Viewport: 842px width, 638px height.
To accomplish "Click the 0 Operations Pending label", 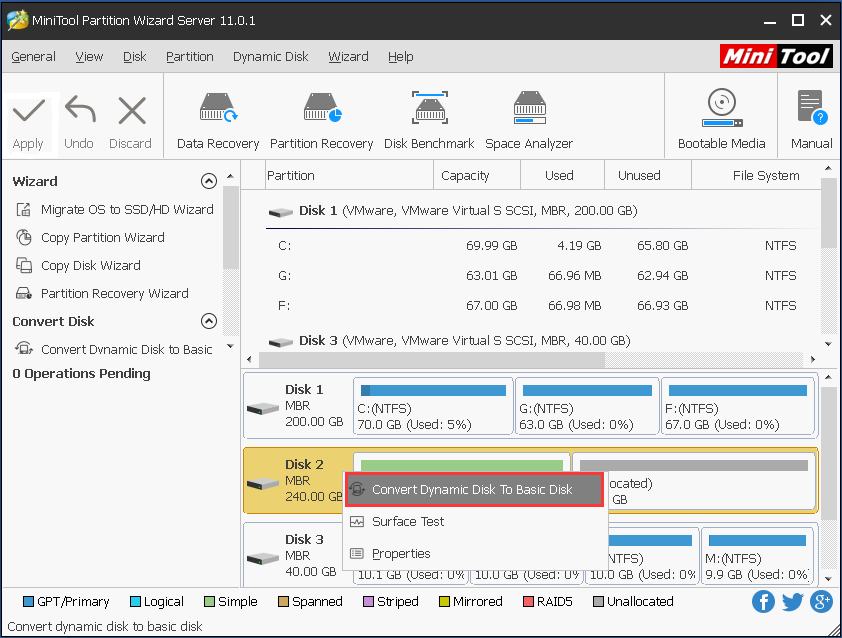I will (x=81, y=373).
